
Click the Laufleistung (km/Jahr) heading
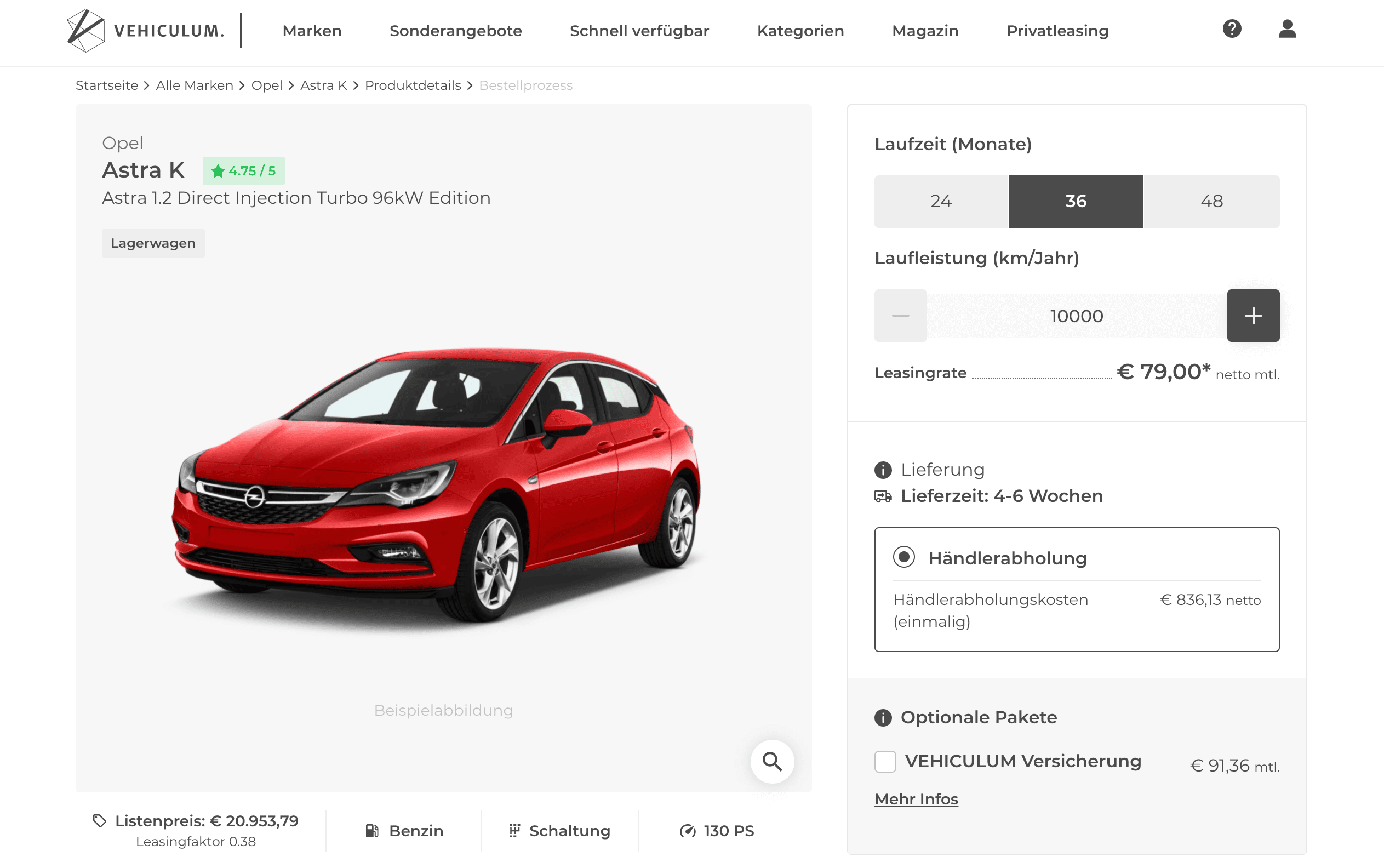coord(977,258)
